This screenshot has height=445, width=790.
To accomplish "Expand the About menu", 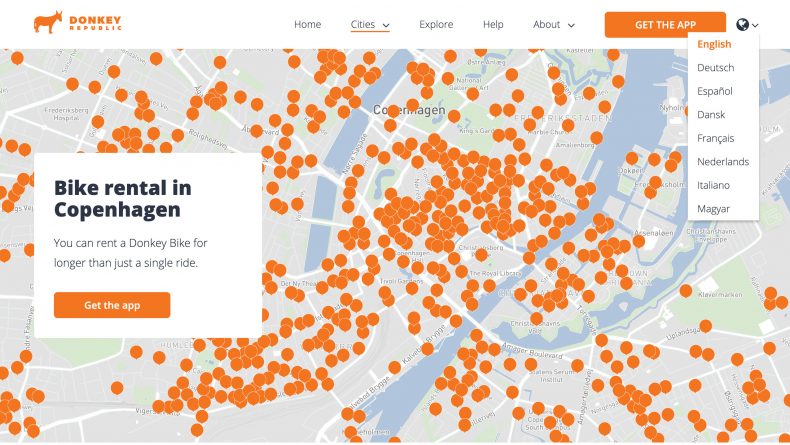I will (554, 24).
